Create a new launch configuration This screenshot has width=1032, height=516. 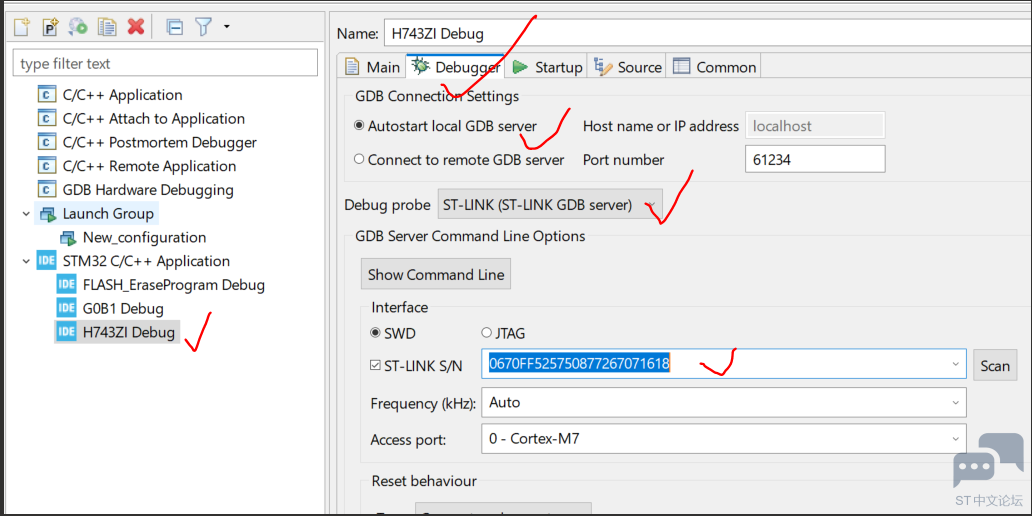click(22, 27)
